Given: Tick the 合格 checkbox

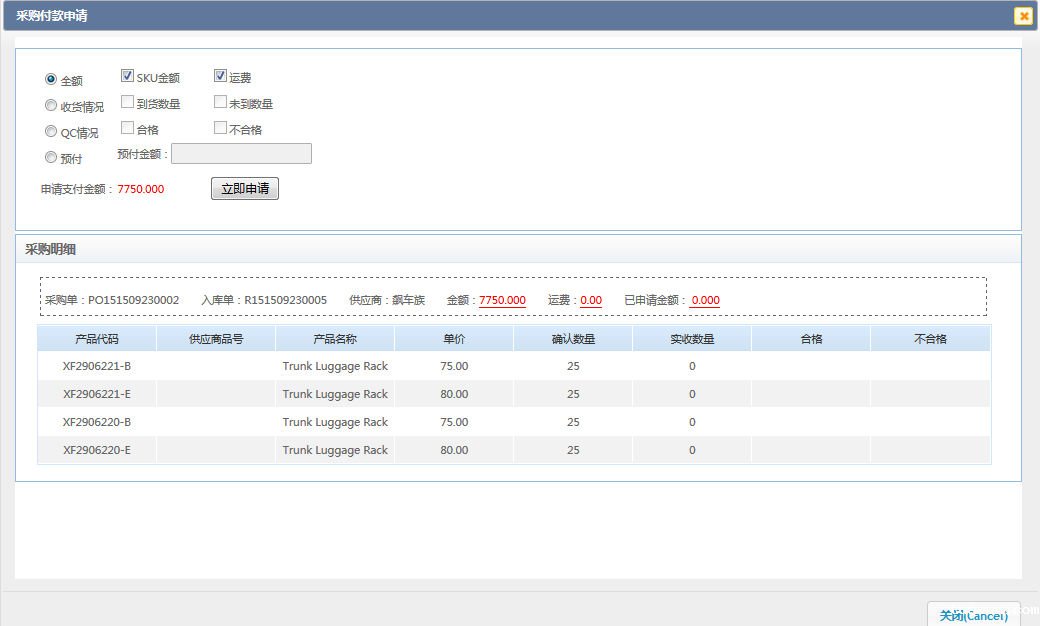Looking at the screenshot, I should pos(127,128).
